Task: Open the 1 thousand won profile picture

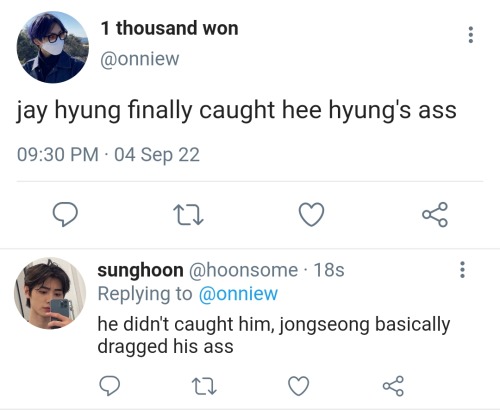Action: (x=53, y=47)
